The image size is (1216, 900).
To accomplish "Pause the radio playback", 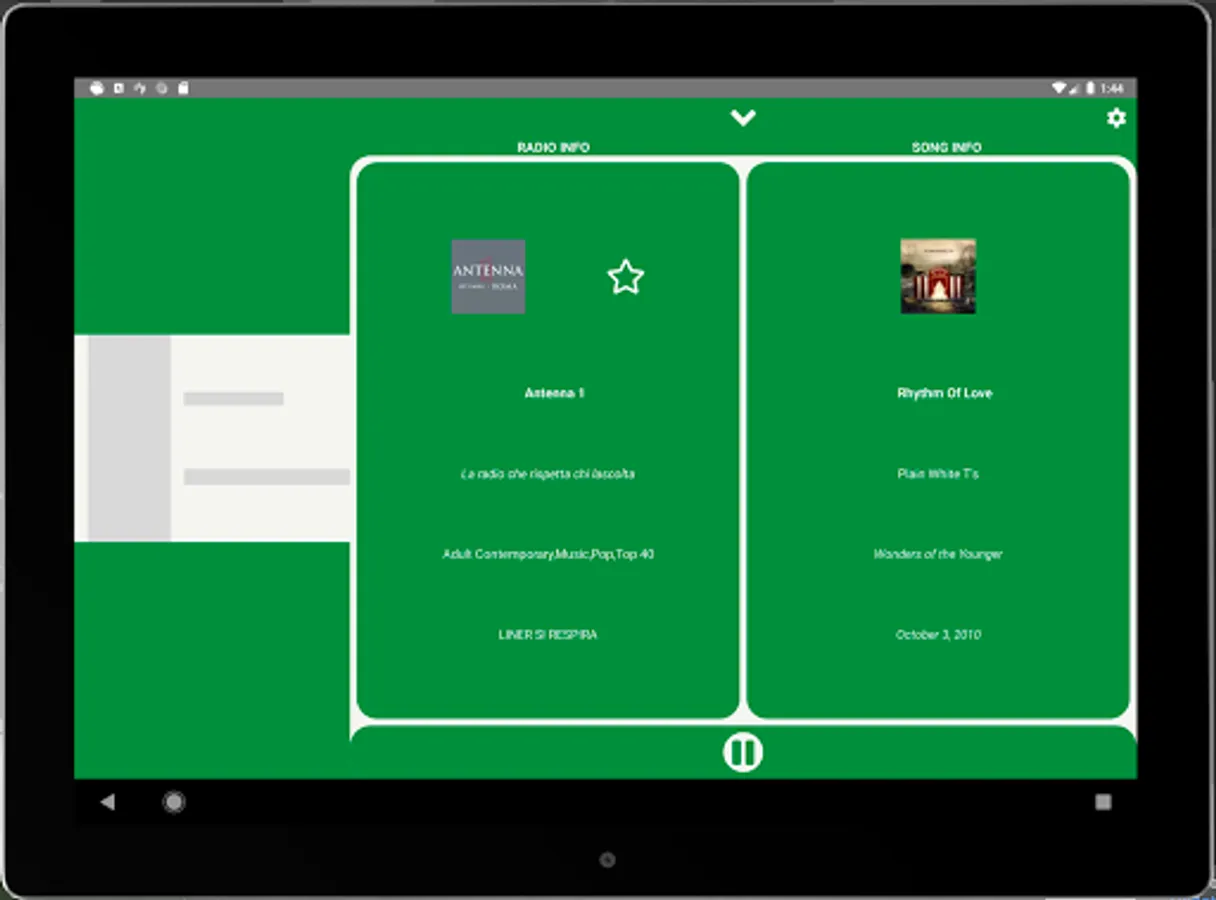I will click(x=743, y=752).
